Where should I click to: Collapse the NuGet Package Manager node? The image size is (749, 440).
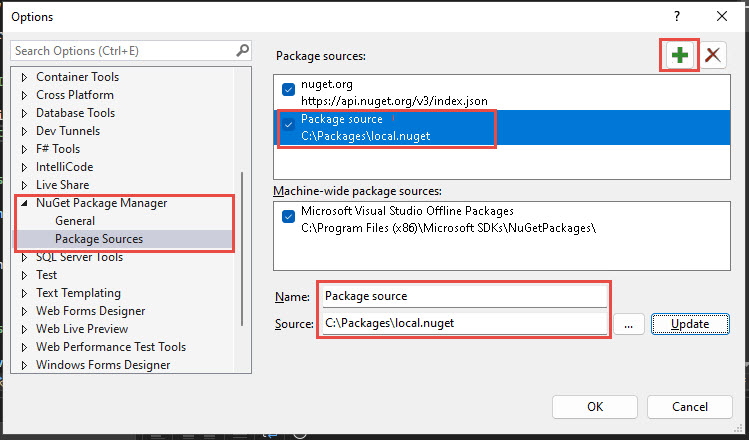pos(24,203)
